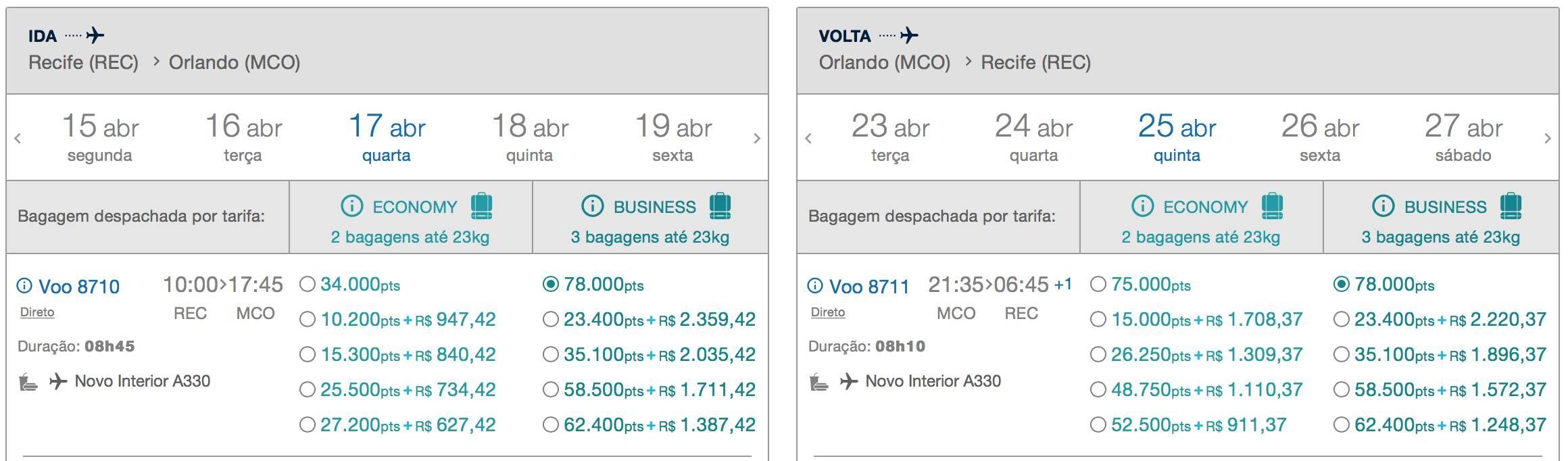Pick the 62.400pts + R$ 1.248,37 business fare
Viewport: 1568px width, 461px height.
pos(1342,425)
